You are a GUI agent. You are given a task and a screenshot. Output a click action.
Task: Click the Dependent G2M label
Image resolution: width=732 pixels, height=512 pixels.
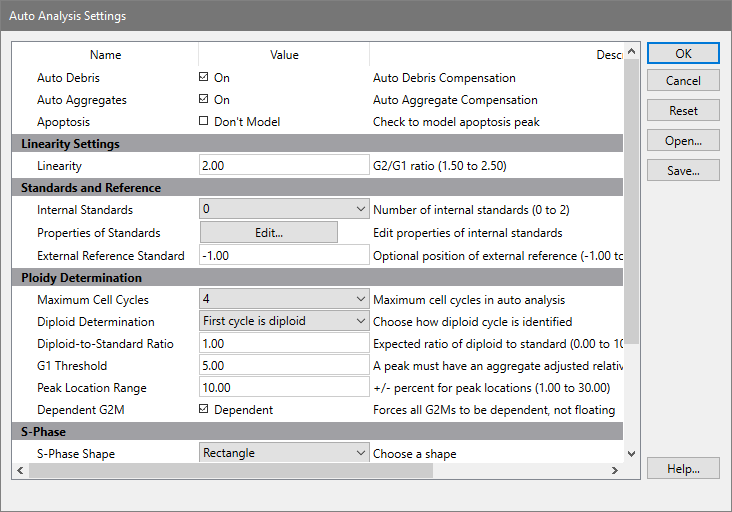coord(81,410)
